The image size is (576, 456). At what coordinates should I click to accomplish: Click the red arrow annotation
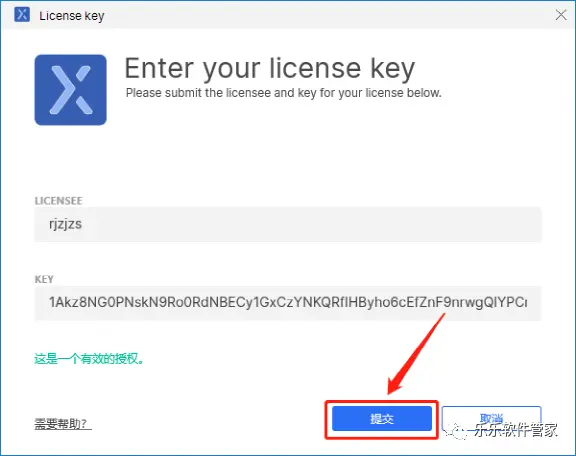tap(416, 354)
